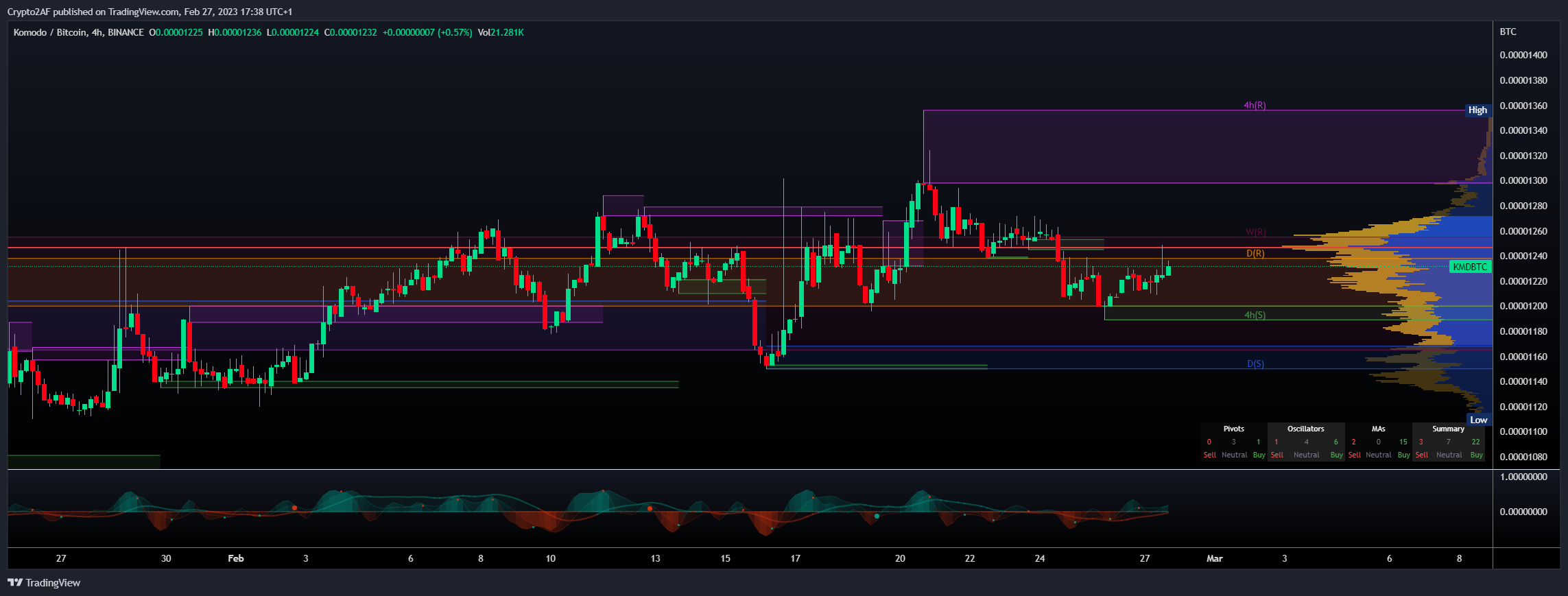1568x596 pixels.
Task: Click the KMDBTC current price tag
Action: tap(1471, 267)
